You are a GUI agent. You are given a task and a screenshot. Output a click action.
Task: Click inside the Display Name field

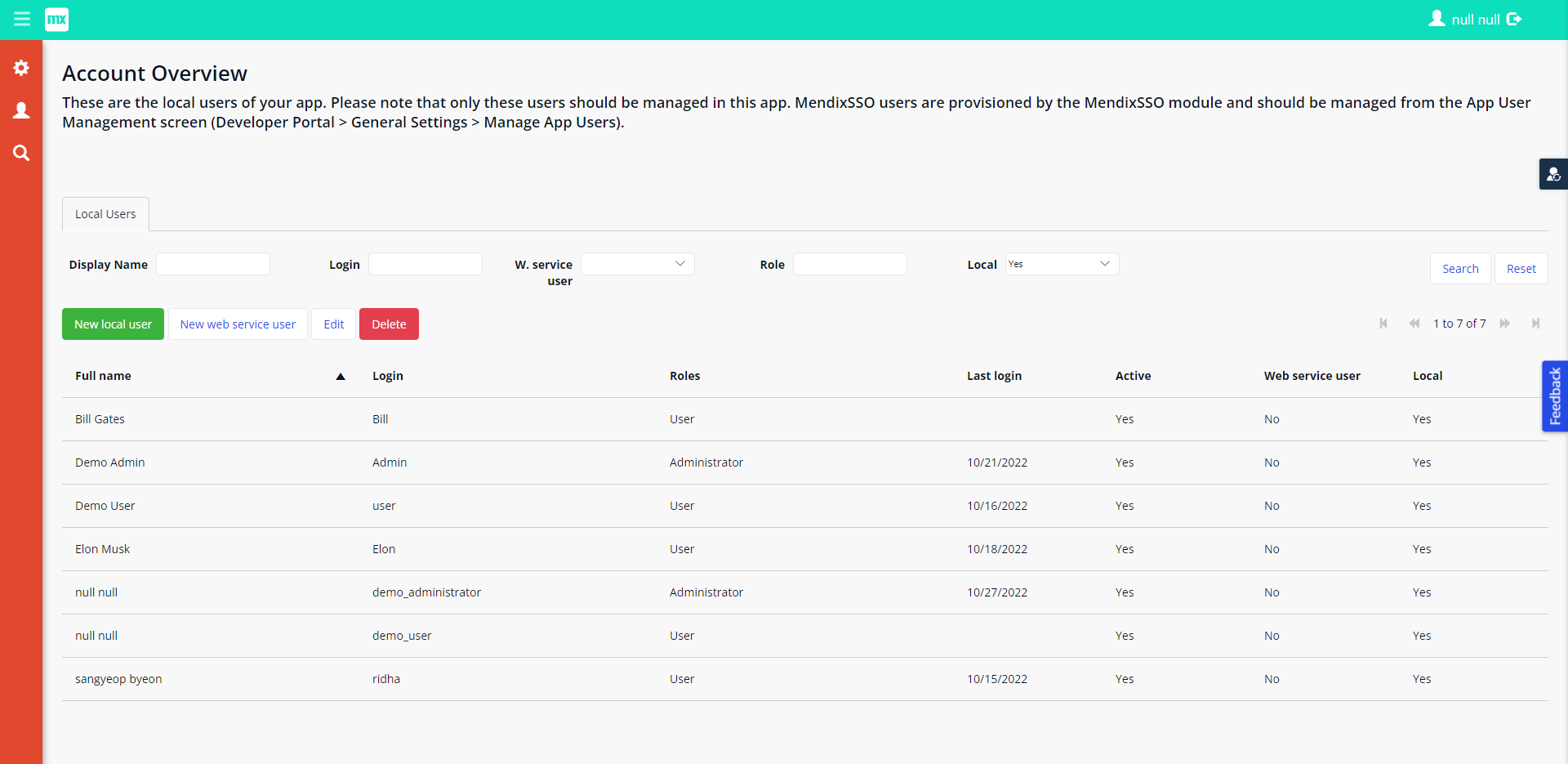[212, 263]
